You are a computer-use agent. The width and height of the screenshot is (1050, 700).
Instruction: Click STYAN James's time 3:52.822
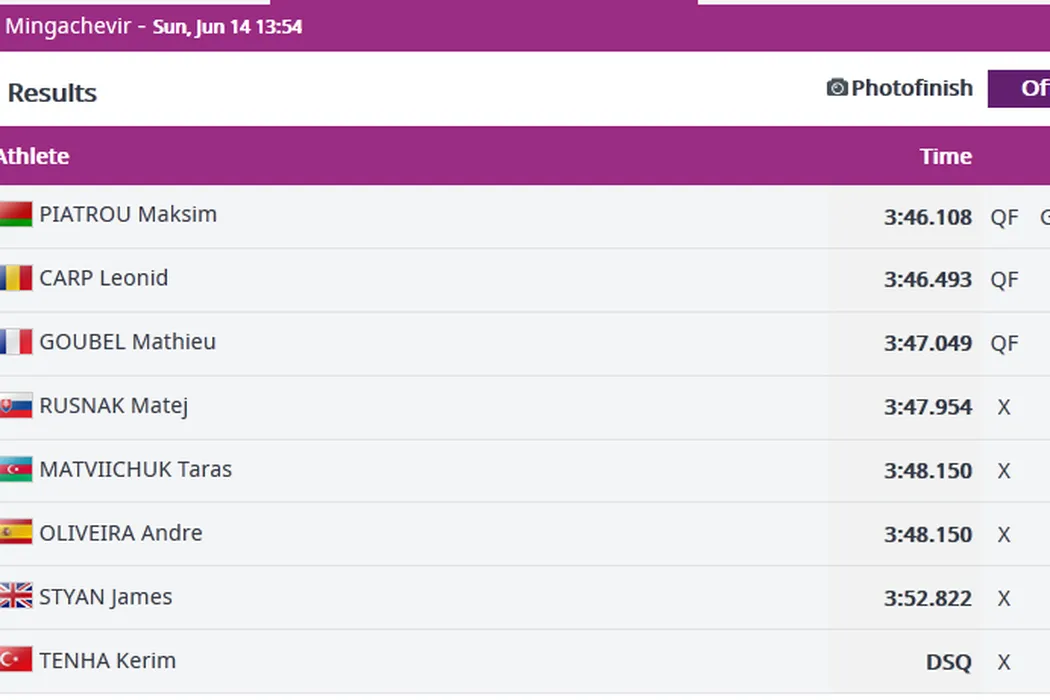click(927, 598)
